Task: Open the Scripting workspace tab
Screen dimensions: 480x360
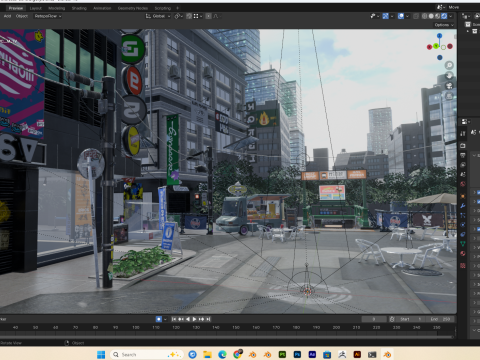Action: [163, 8]
